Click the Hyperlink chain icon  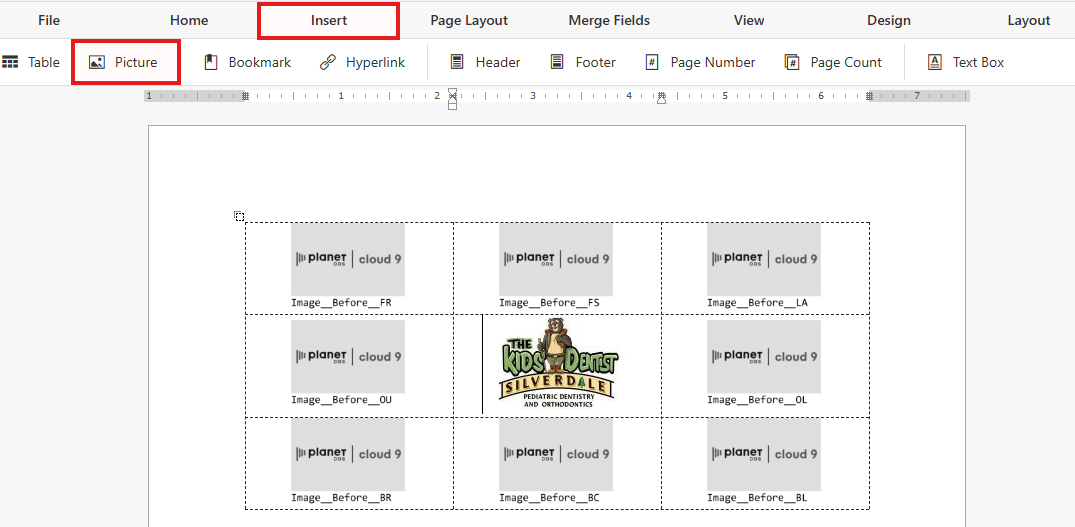(x=328, y=62)
